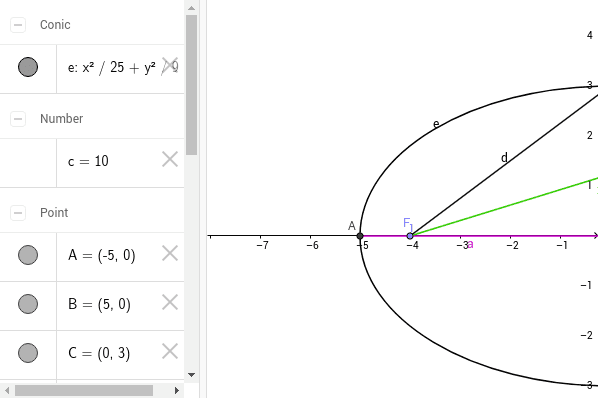The width and height of the screenshot is (600, 400).
Task: Select the ellipse equation e entry
Action: [121, 69]
